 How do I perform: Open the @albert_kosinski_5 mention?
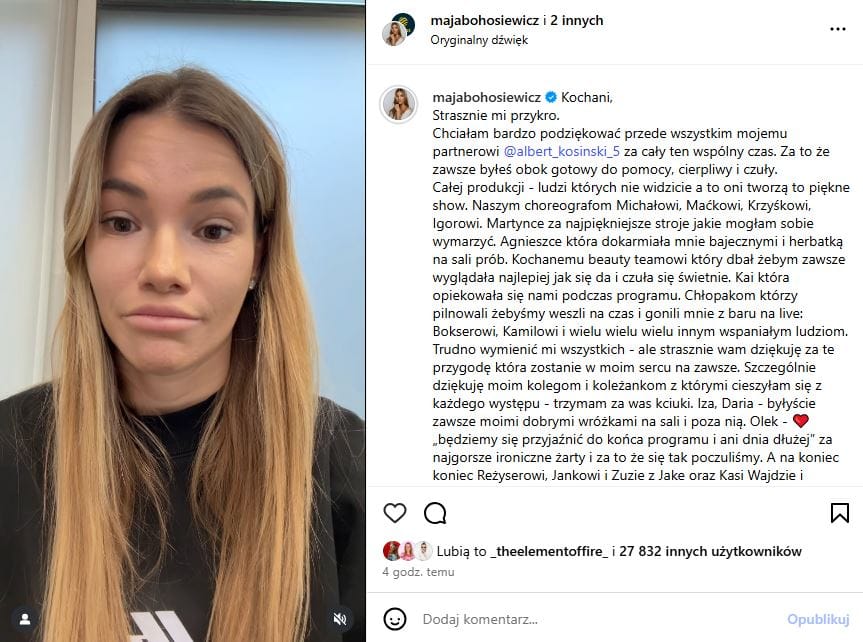click(561, 151)
